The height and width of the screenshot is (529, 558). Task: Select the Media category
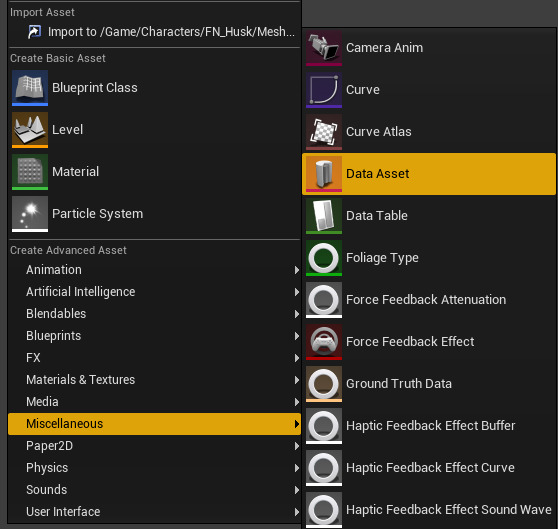point(154,402)
